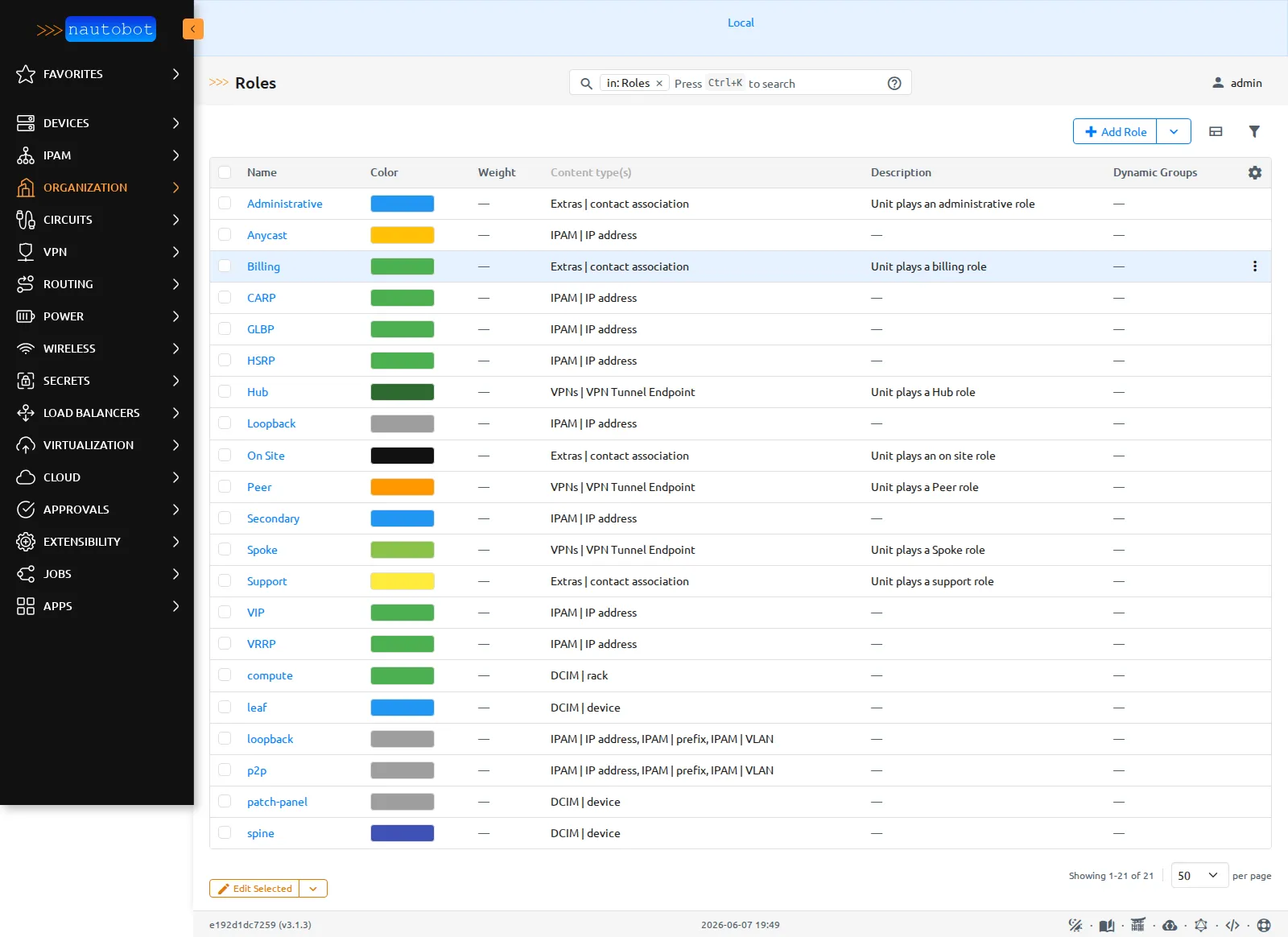The width and height of the screenshot is (1288, 937).
Task: Check the Peer role checkbox
Action: [x=225, y=487]
